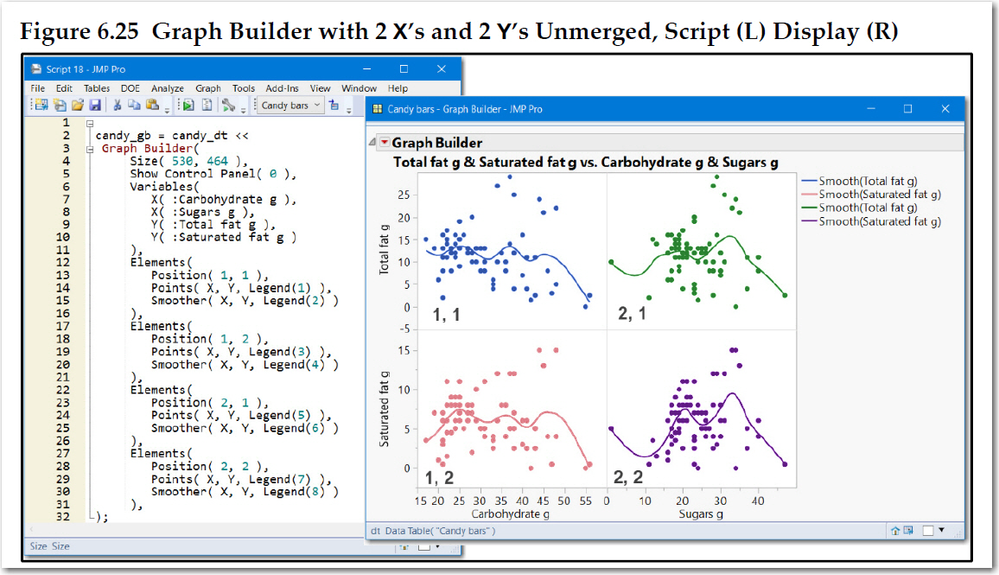Click the green Smooth(Total fat g) legend line

809,208
